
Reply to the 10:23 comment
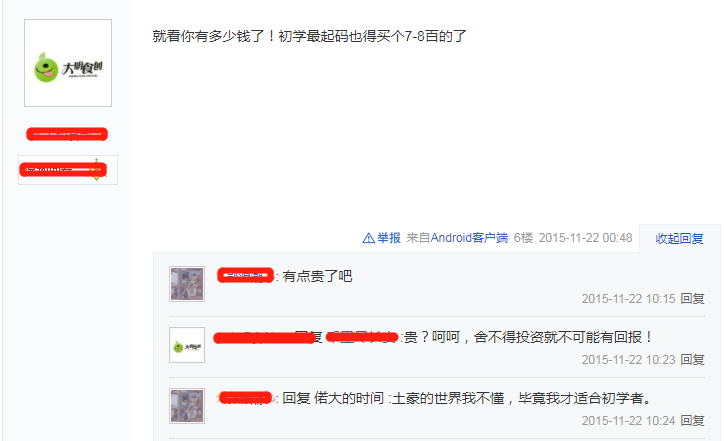[693, 360]
